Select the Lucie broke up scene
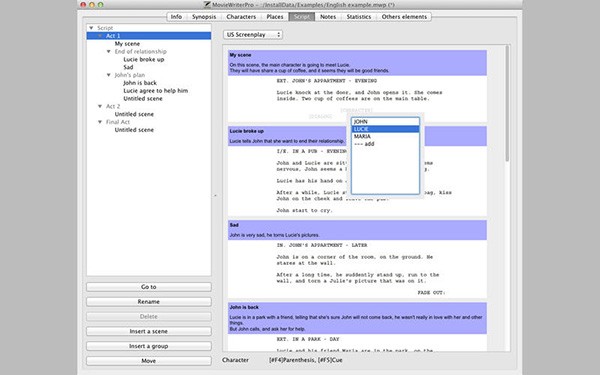Viewport: 600px width, 375px height. pos(143,59)
